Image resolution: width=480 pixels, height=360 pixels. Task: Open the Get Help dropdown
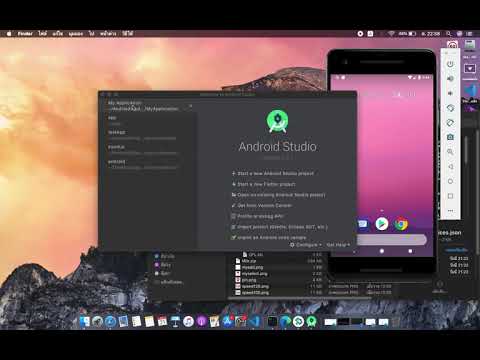coord(338,245)
